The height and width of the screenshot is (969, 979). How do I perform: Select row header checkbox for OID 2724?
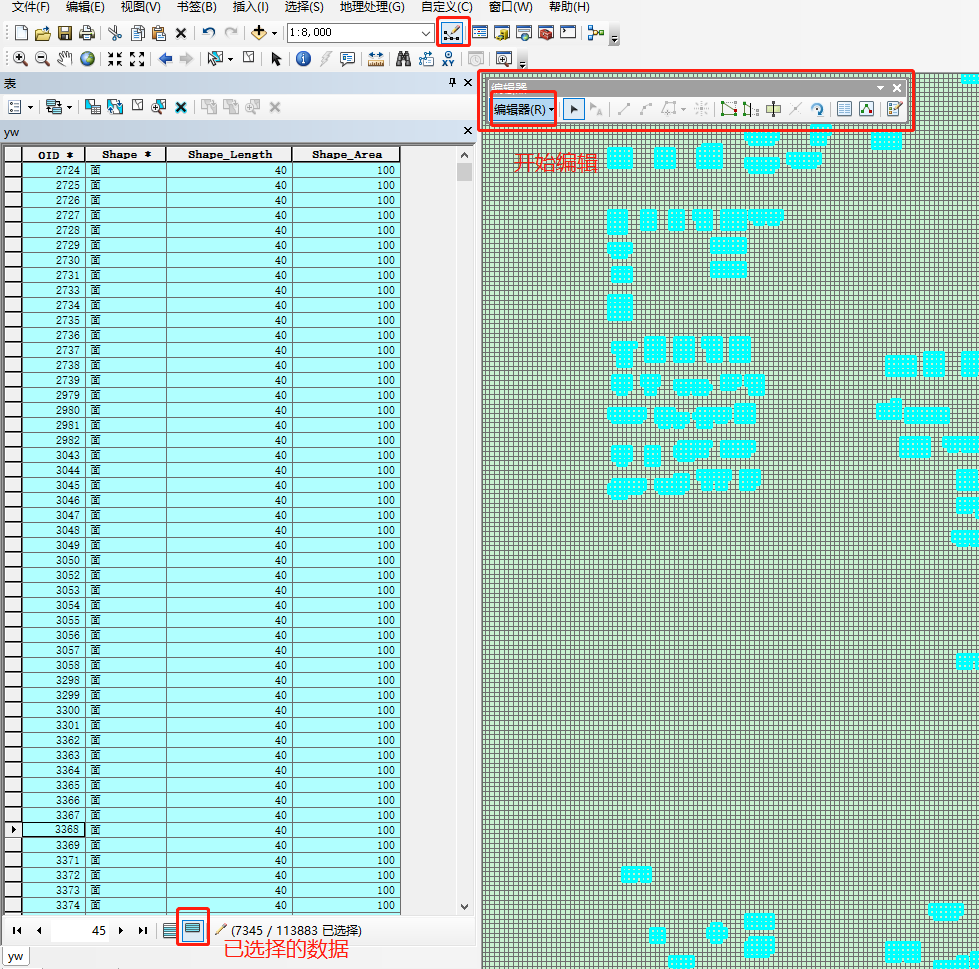13,170
